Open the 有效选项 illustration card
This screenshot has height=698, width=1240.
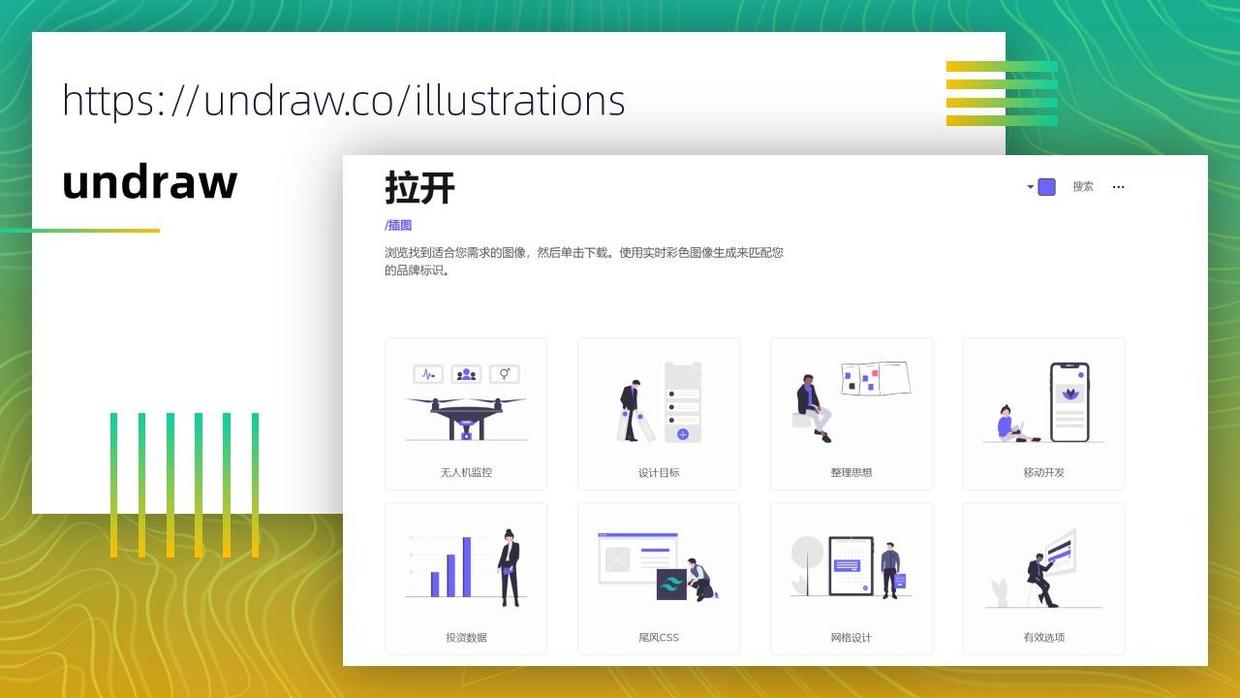click(x=1044, y=579)
